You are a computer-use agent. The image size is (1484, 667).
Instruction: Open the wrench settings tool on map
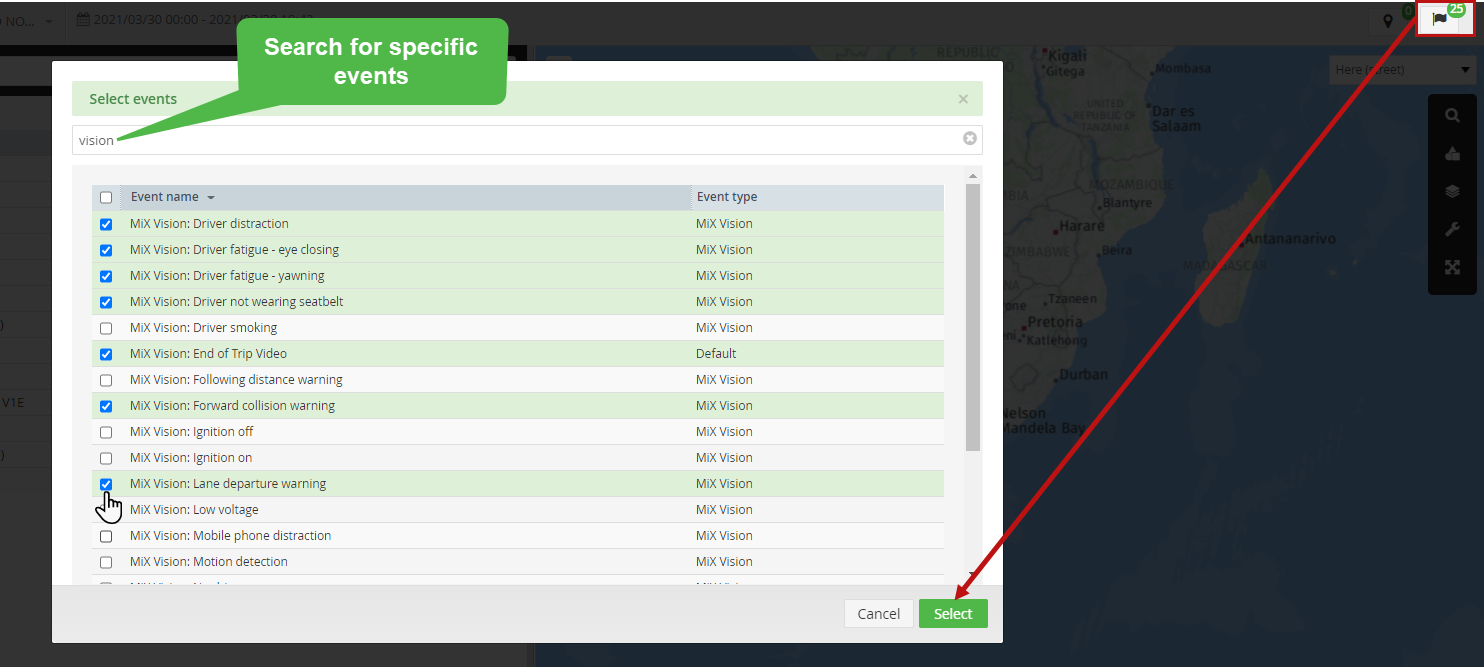[1452, 229]
